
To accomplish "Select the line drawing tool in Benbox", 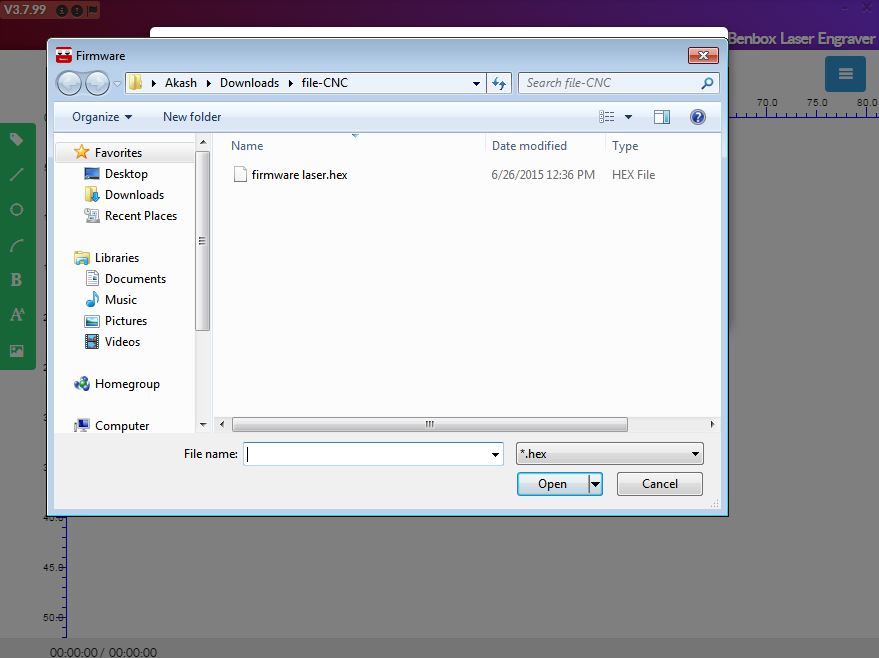I will [x=16, y=175].
